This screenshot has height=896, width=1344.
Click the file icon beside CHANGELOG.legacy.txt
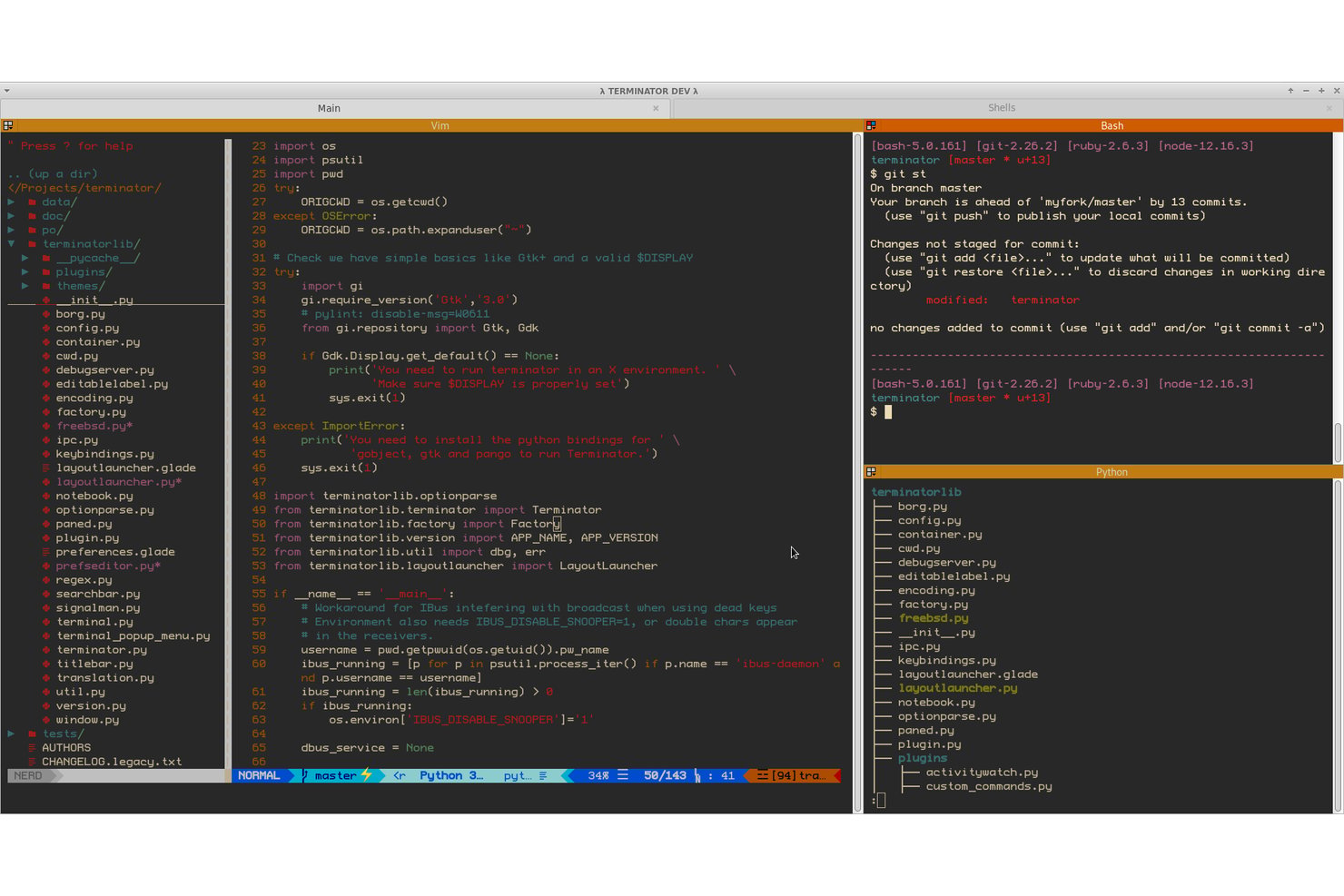point(32,762)
